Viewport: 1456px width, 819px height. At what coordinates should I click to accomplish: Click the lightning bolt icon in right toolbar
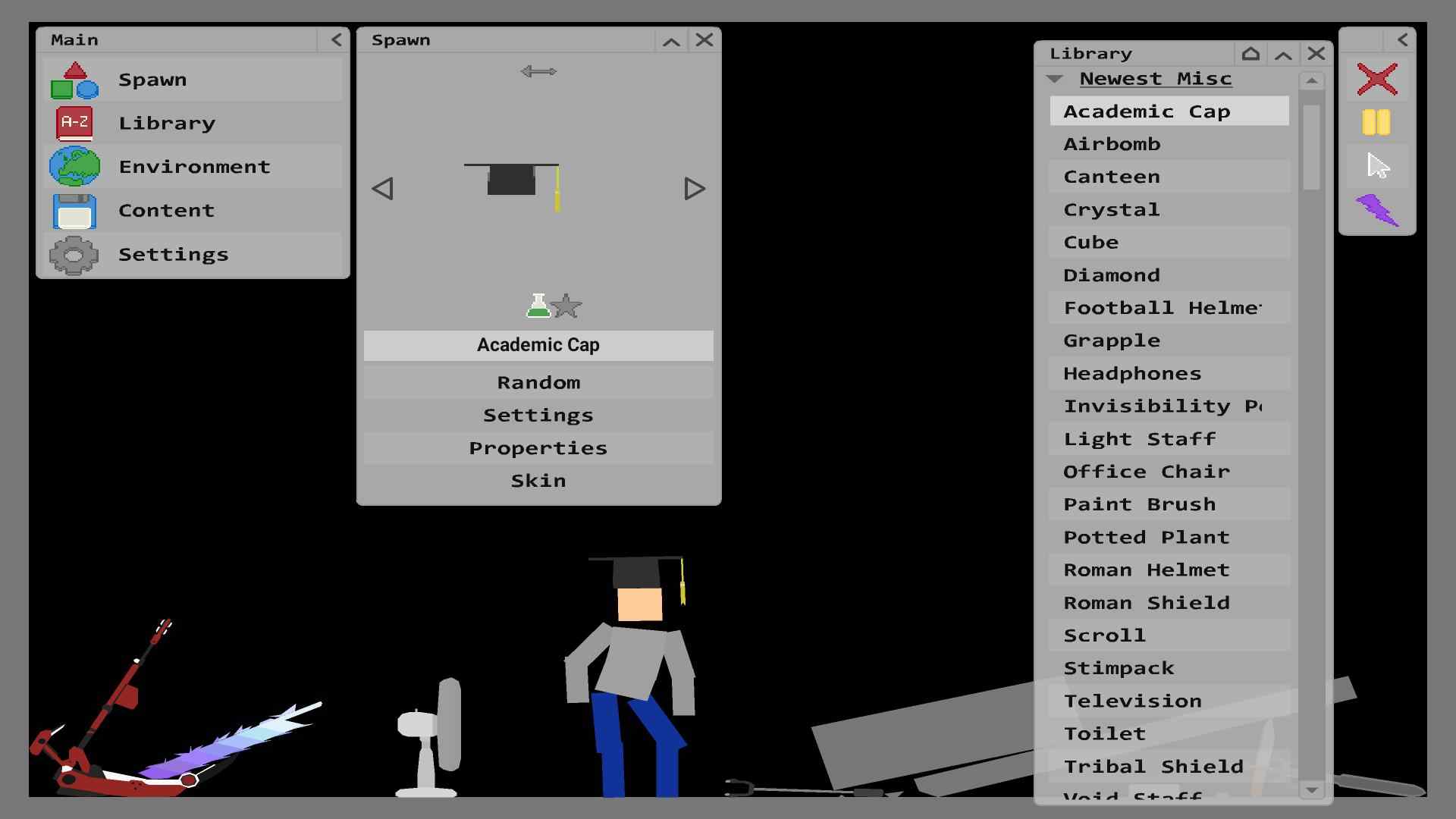(1378, 210)
